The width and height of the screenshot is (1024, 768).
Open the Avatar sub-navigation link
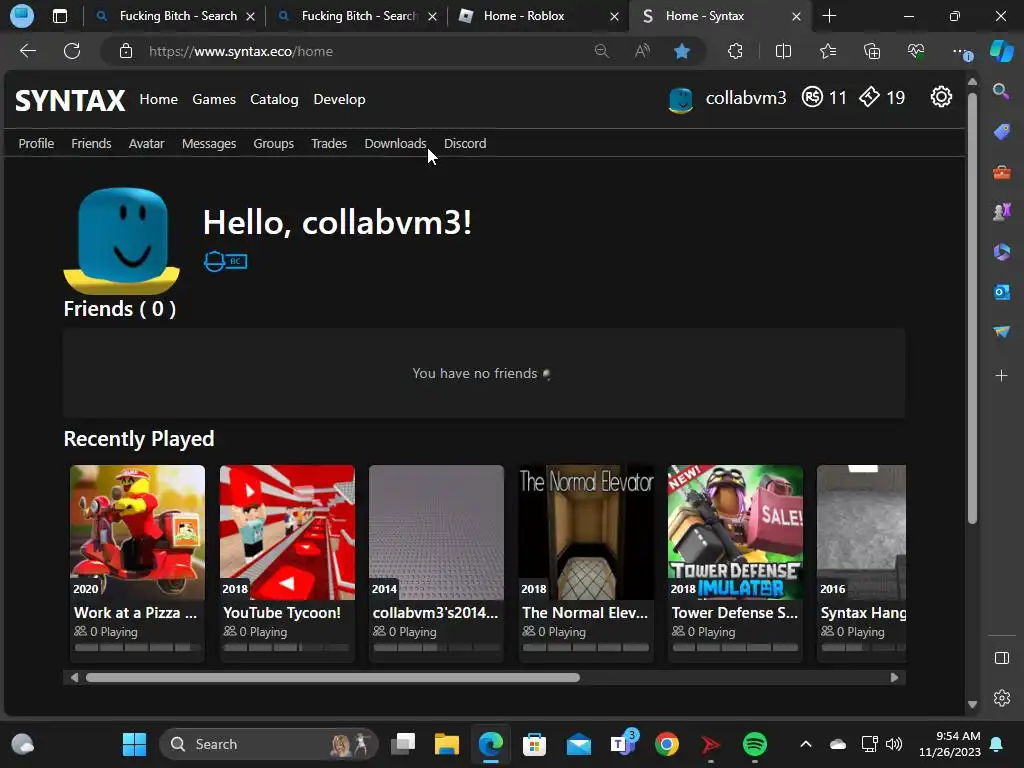click(x=146, y=144)
